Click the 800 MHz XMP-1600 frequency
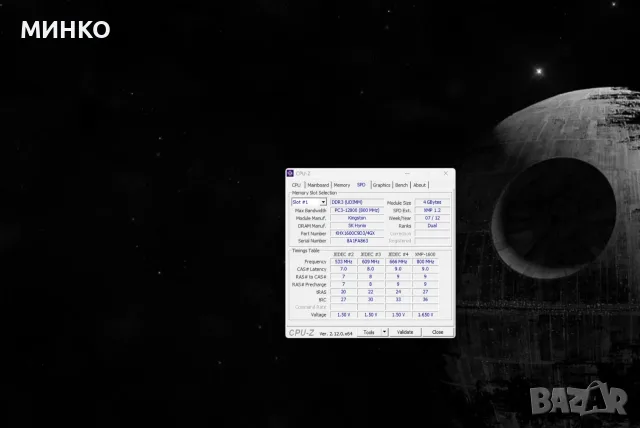The image size is (640, 428). pyautogui.click(x=425, y=262)
